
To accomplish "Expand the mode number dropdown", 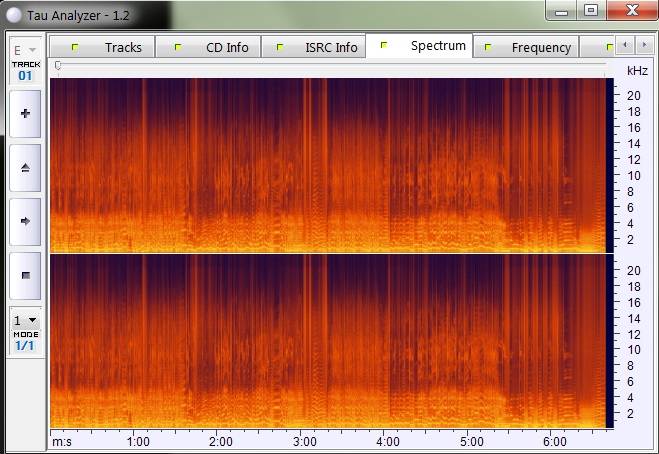I will (25, 320).
